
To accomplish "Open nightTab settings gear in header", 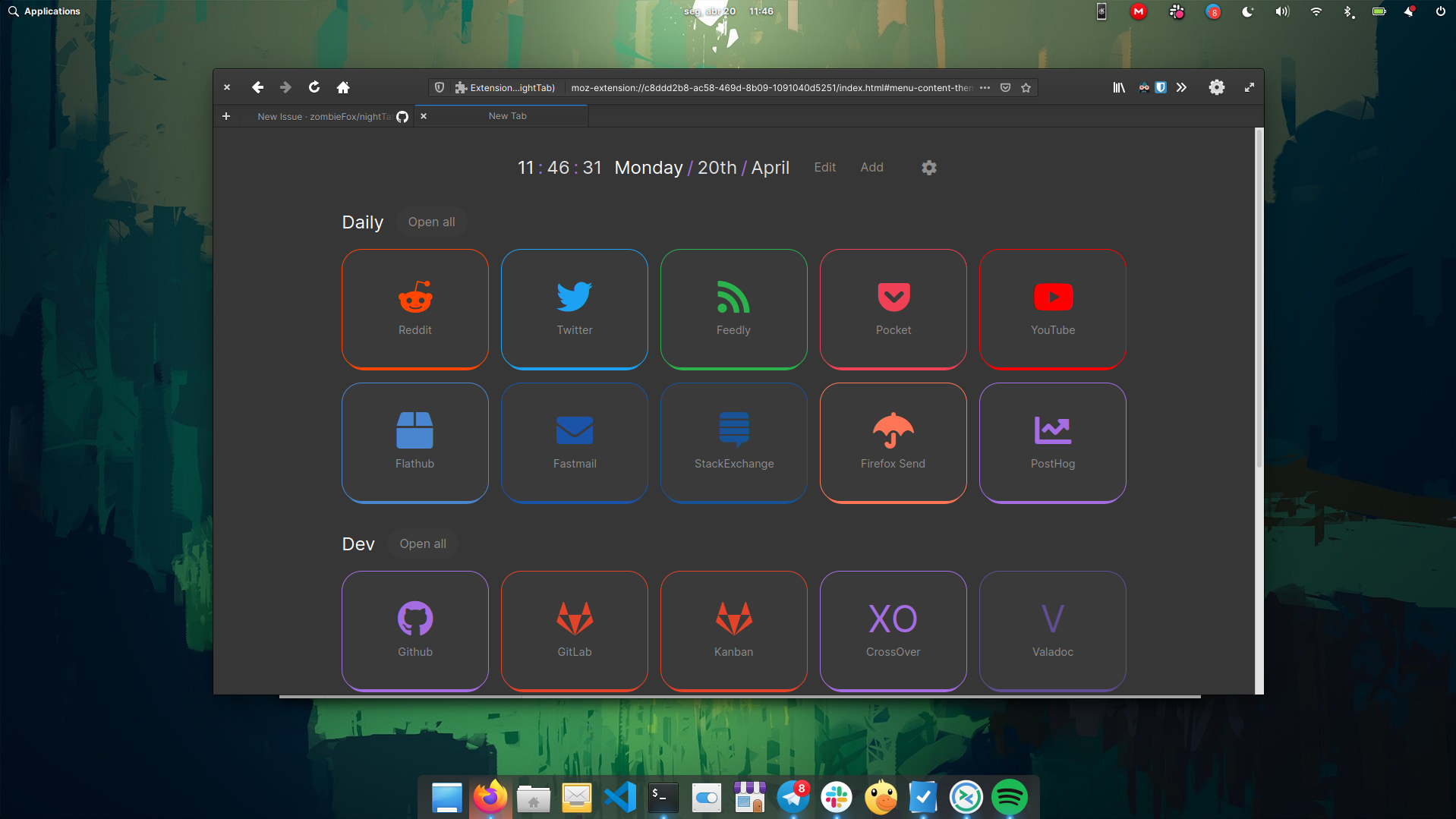I will click(x=929, y=168).
